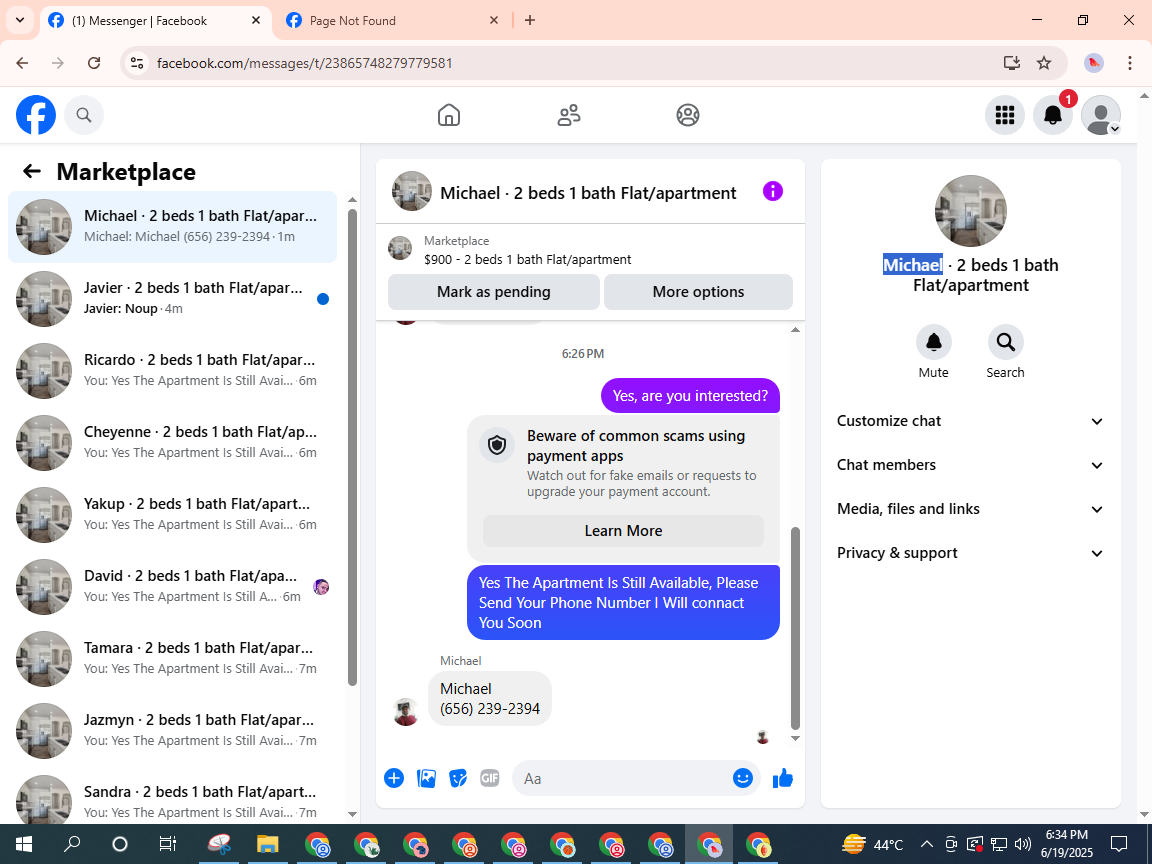This screenshot has width=1152, height=864.
Task: Open Task View on the taskbar
Action: [x=168, y=843]
